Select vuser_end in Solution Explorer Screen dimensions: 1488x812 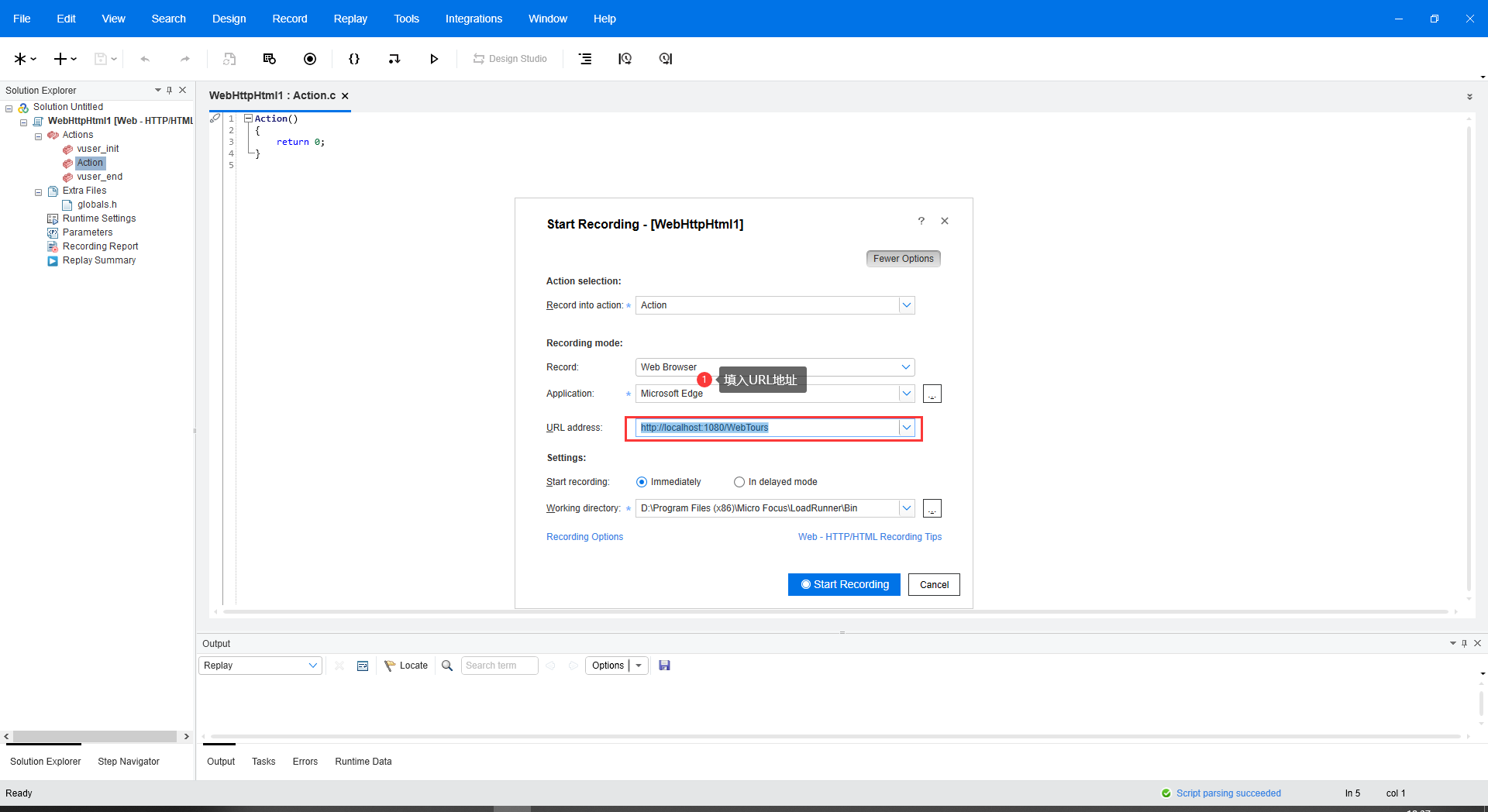pos(99,177)
